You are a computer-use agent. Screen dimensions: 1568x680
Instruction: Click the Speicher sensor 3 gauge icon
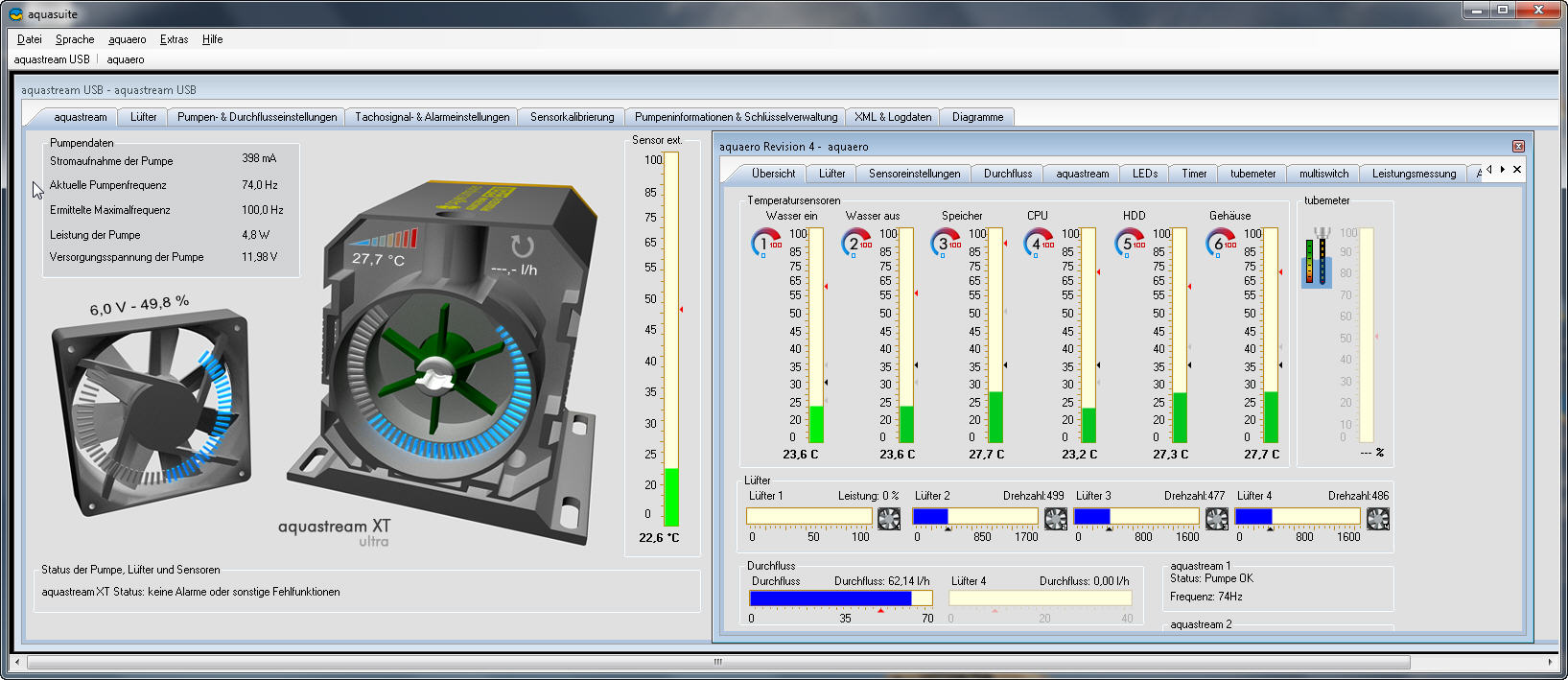[x=946, y=243]
